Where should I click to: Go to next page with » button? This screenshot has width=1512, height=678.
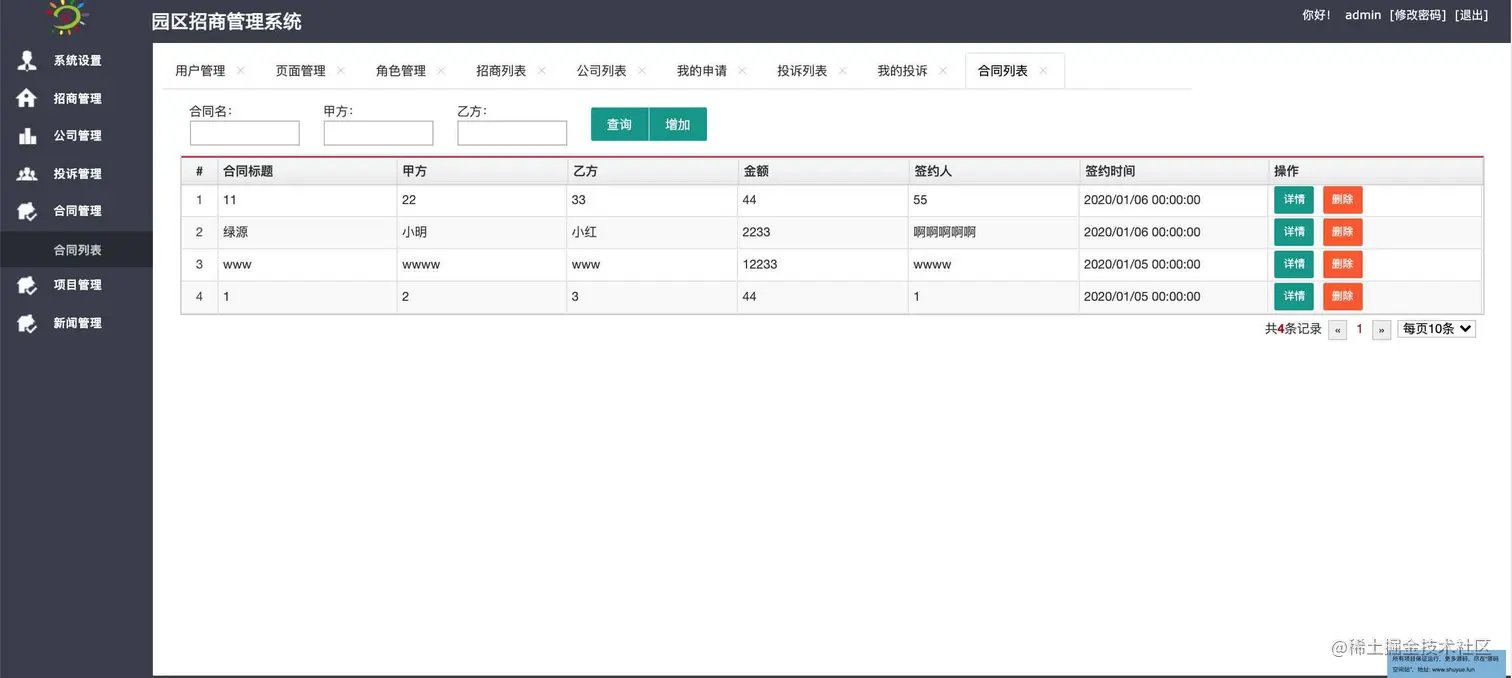pyautogui.click(x=1382, y=329)
